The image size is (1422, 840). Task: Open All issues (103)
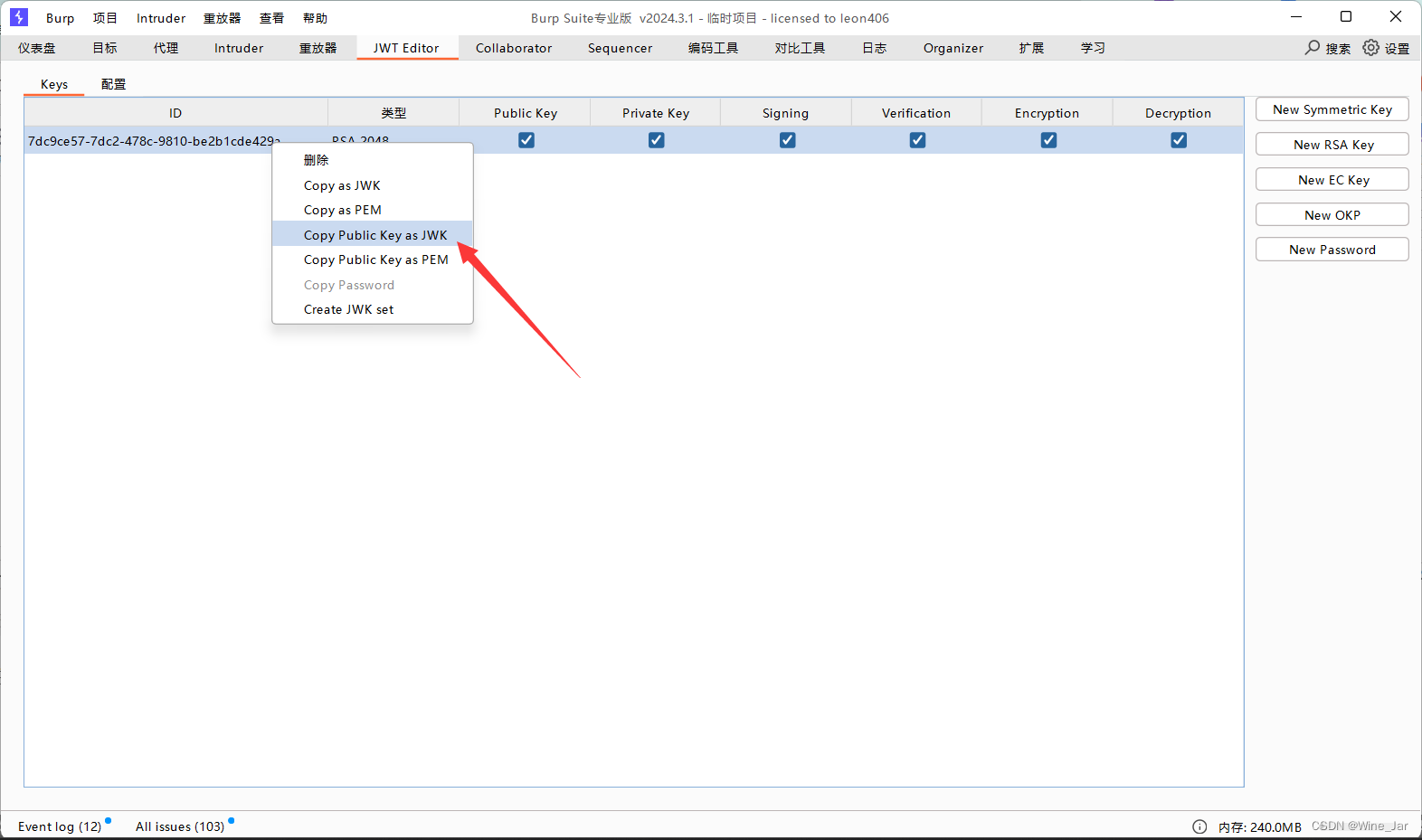tap(180, 826)
